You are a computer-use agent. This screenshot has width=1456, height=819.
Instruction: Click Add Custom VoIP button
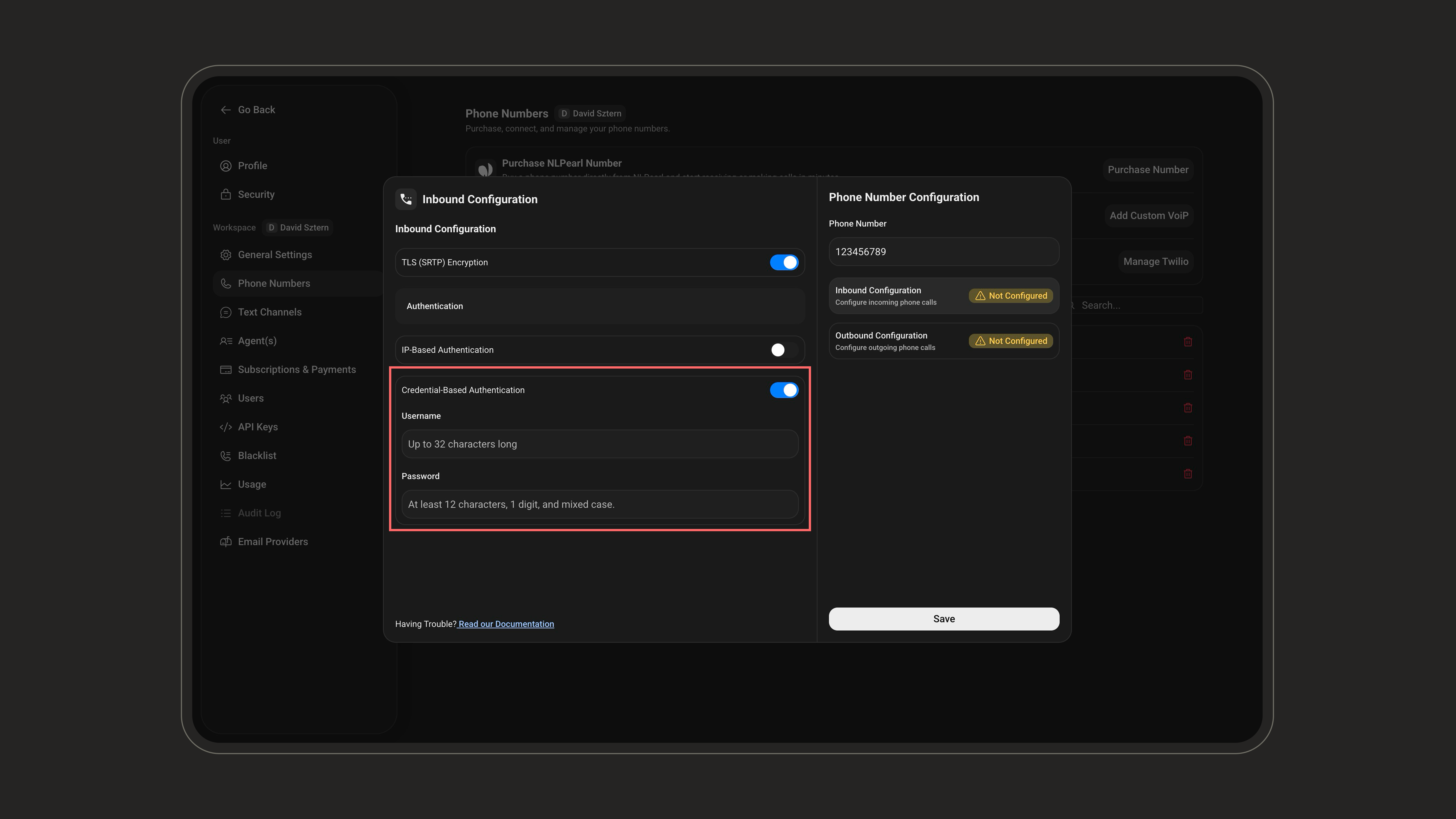[x=1149, y=215]
